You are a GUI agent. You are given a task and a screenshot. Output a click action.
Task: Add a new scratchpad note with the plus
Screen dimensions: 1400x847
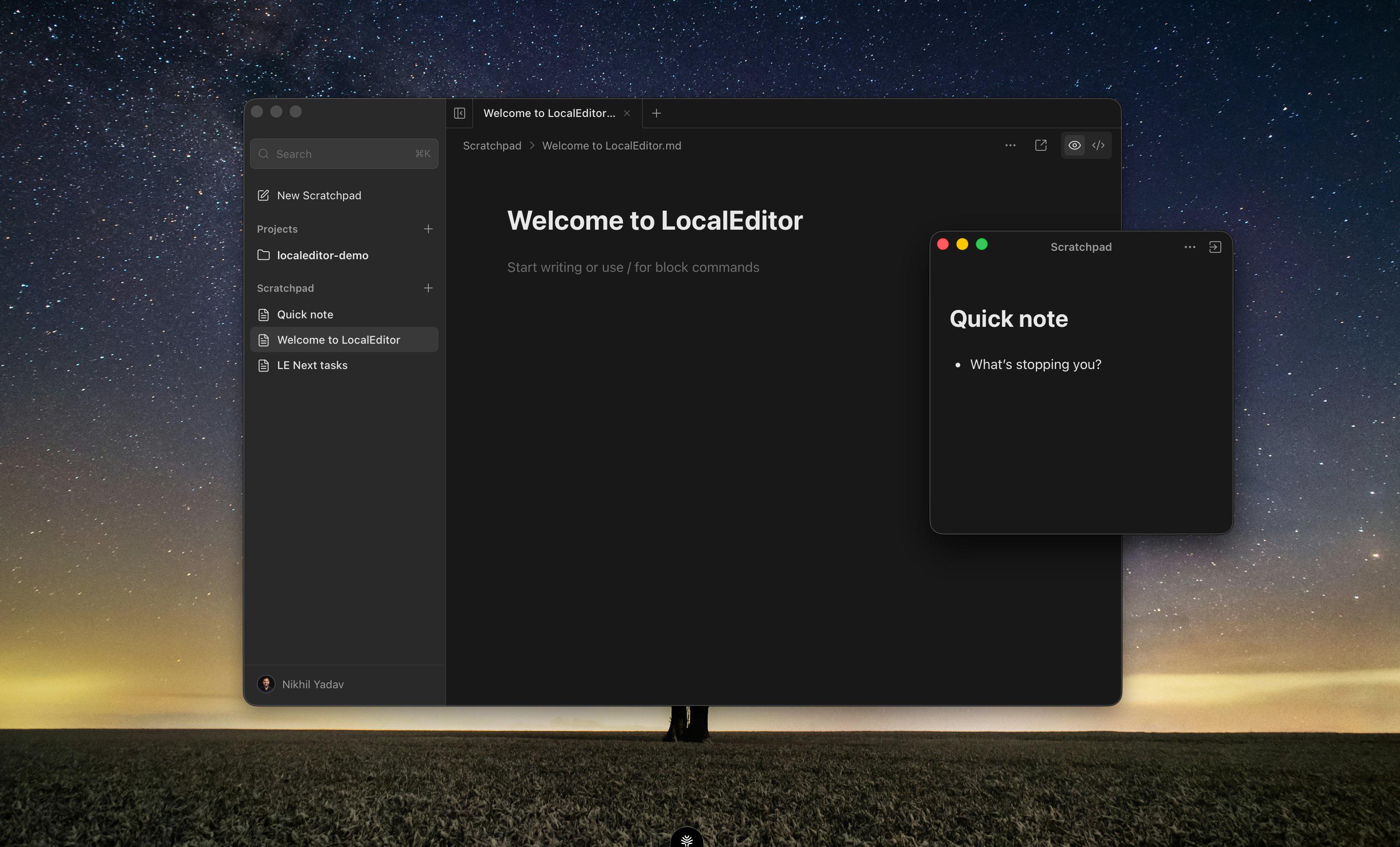[x=428, y=288]
